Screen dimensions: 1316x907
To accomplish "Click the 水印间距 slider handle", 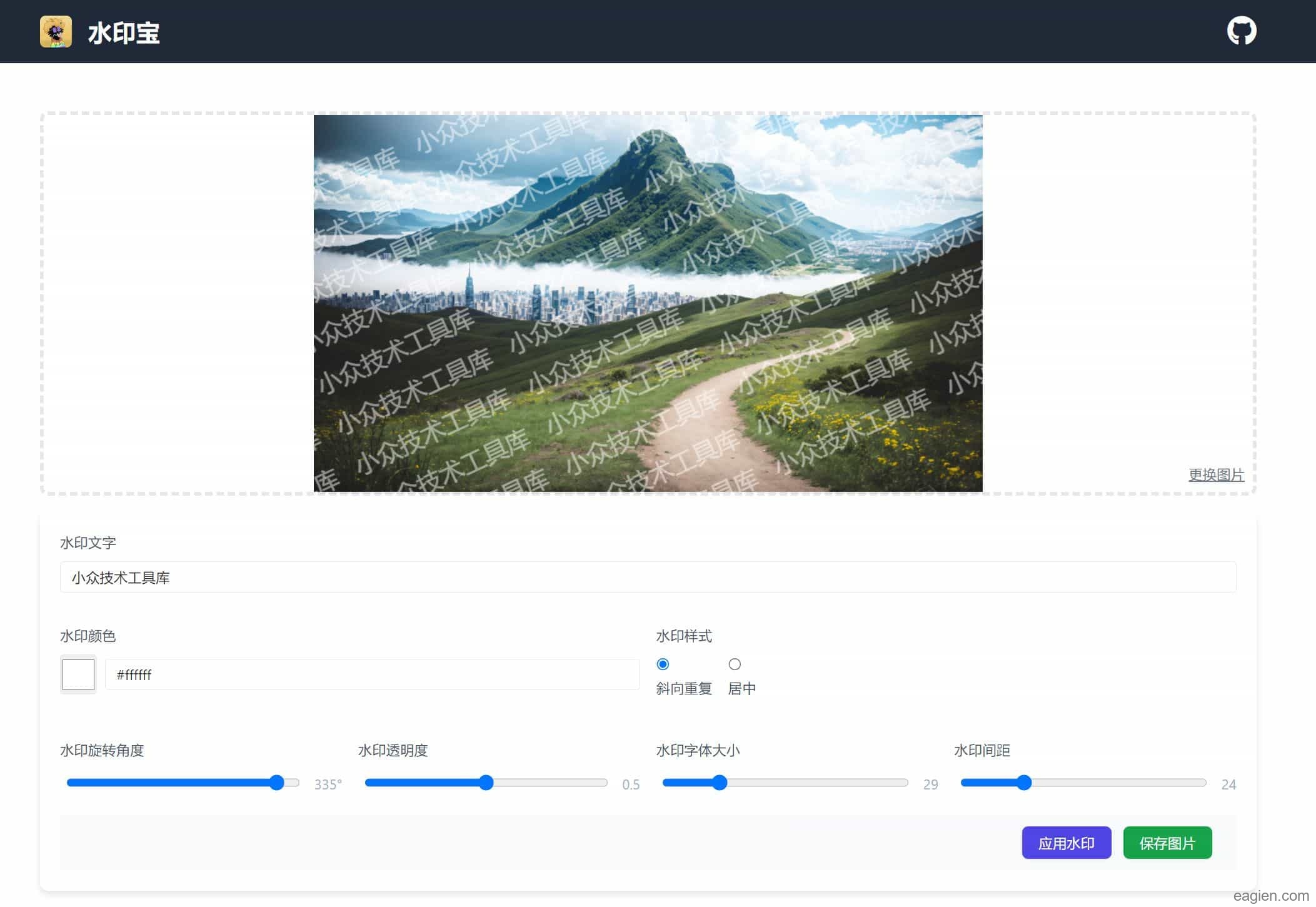I will tap(1023, 783).
